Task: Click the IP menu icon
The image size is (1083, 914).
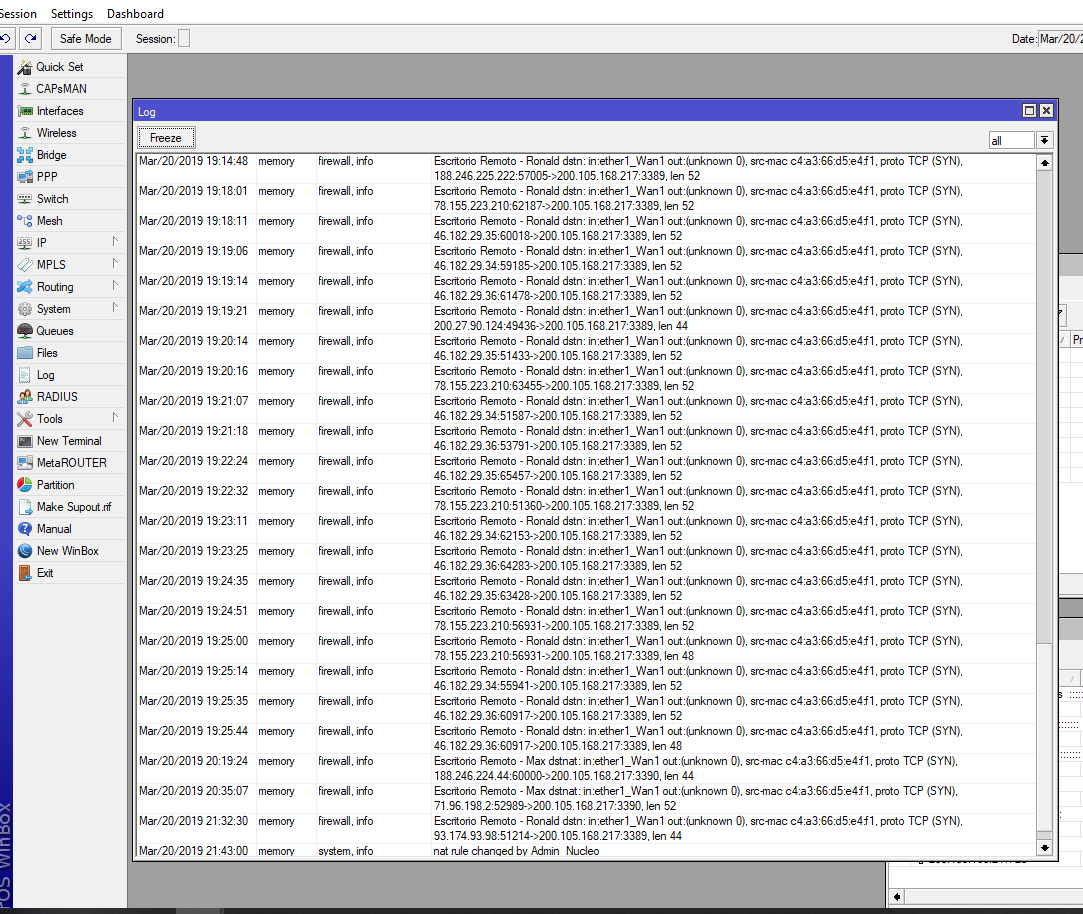Action: pos(25,243)
